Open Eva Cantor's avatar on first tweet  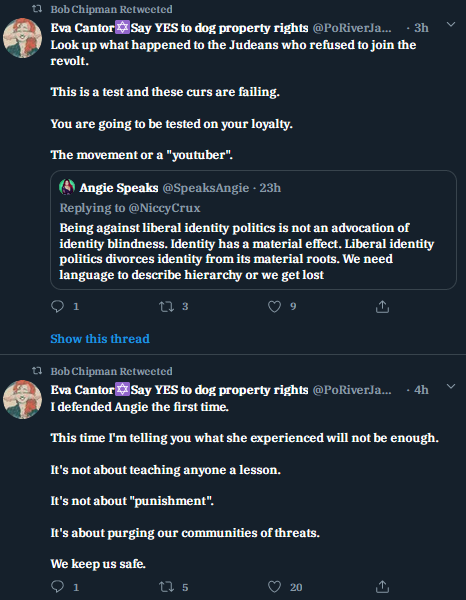click(23, 38)
